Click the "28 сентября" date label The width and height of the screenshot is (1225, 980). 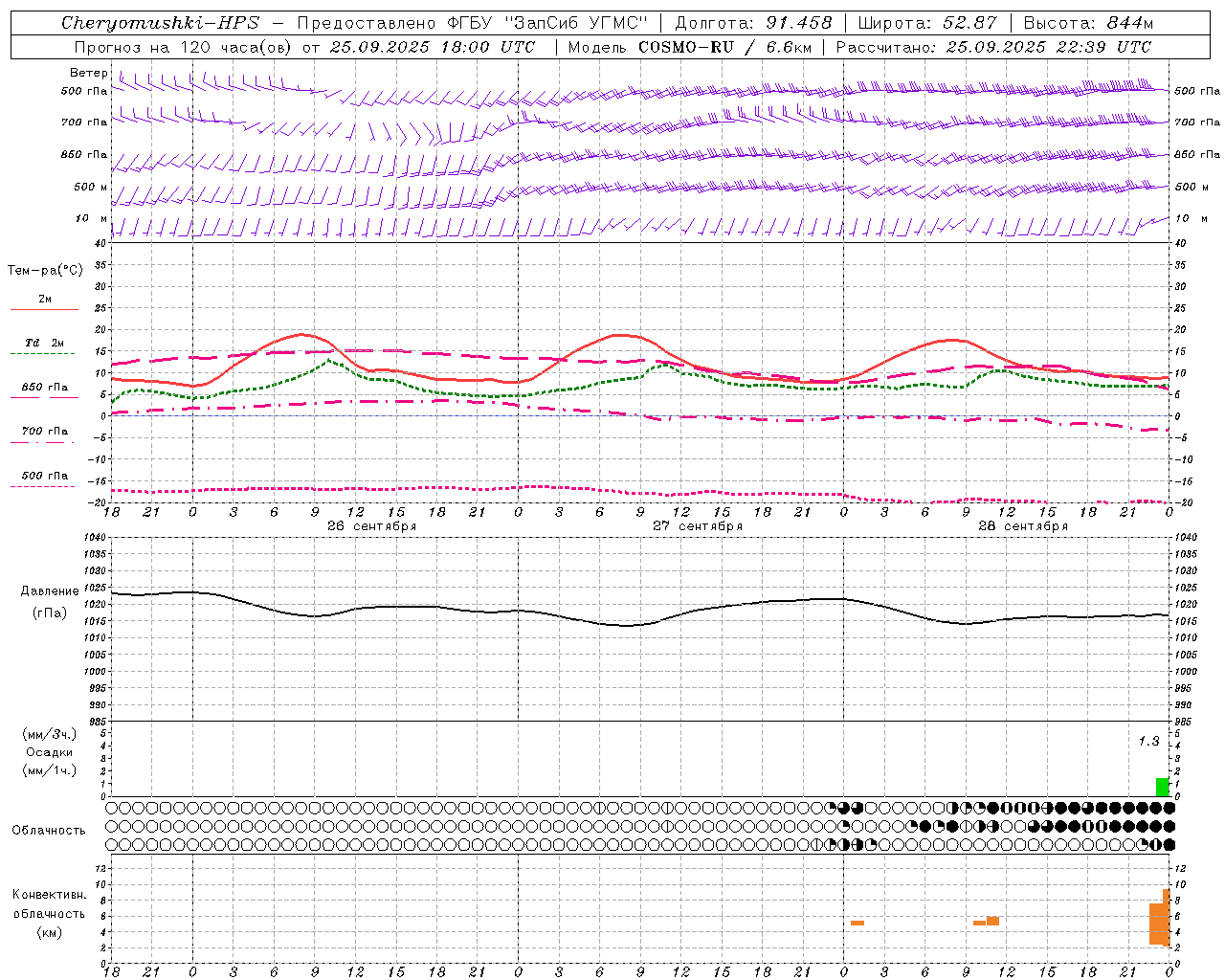1023,526
